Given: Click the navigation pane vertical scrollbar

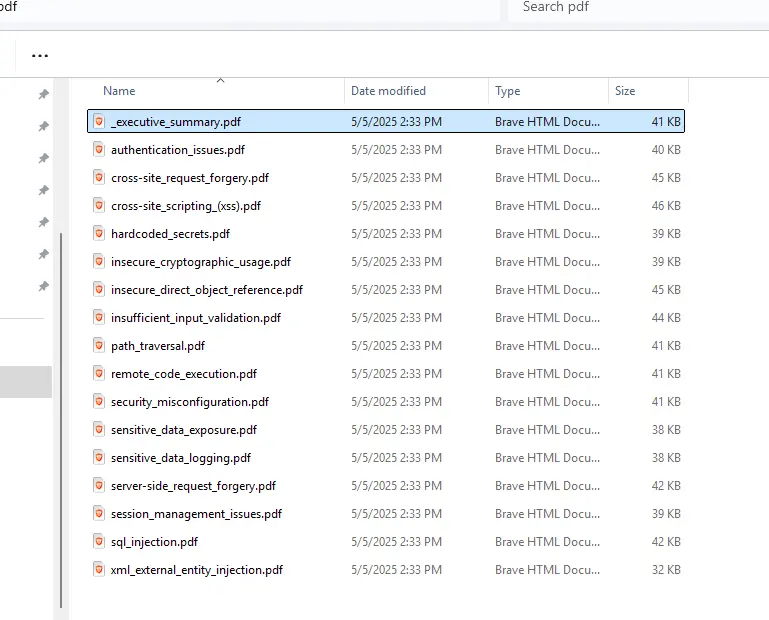Looking at the screenshot, I should pyautogui.click(x=62, y=420).
